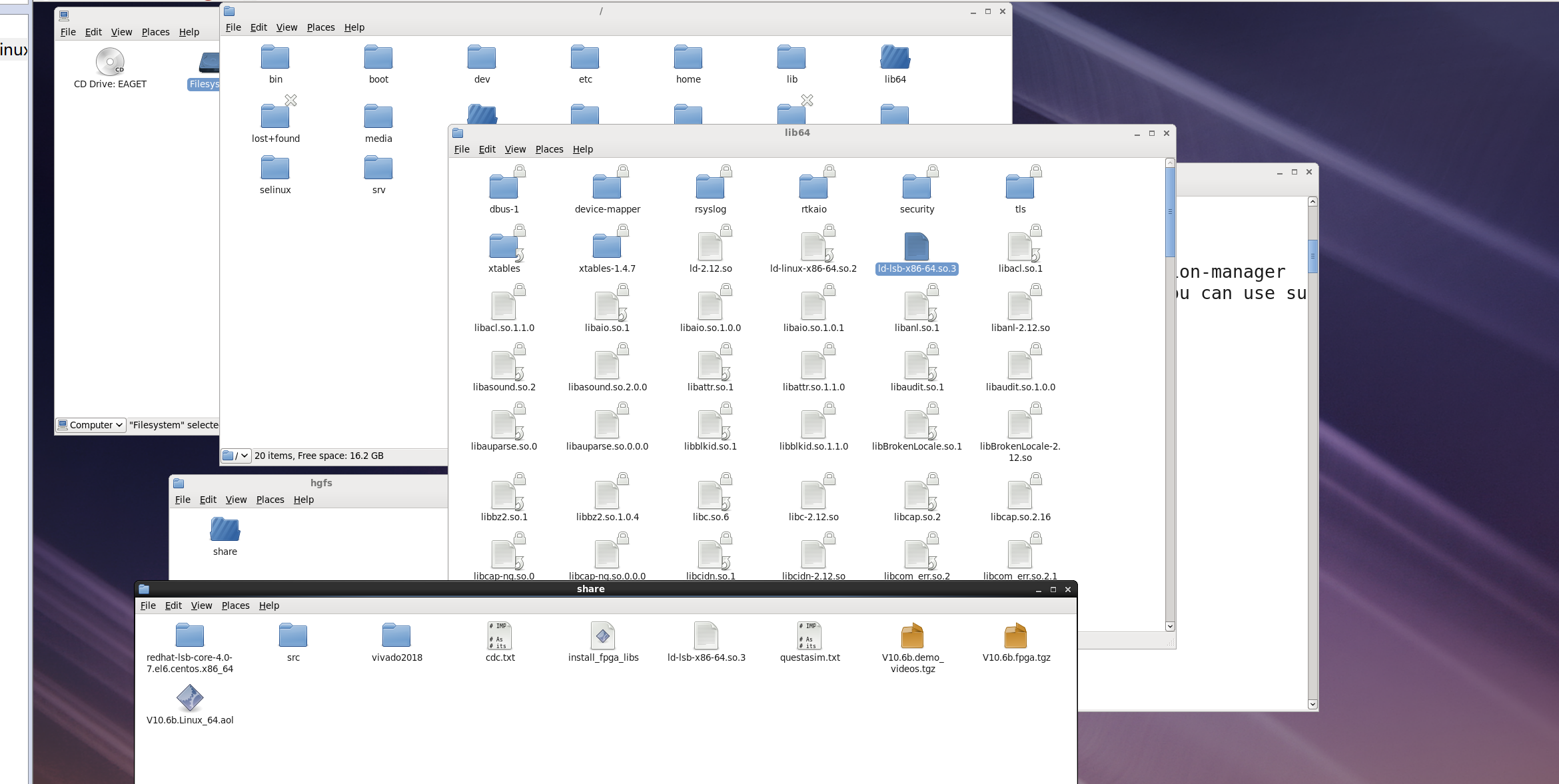Select the V10.6b.Linux_64.aol file icon

[x=190, y=699]
